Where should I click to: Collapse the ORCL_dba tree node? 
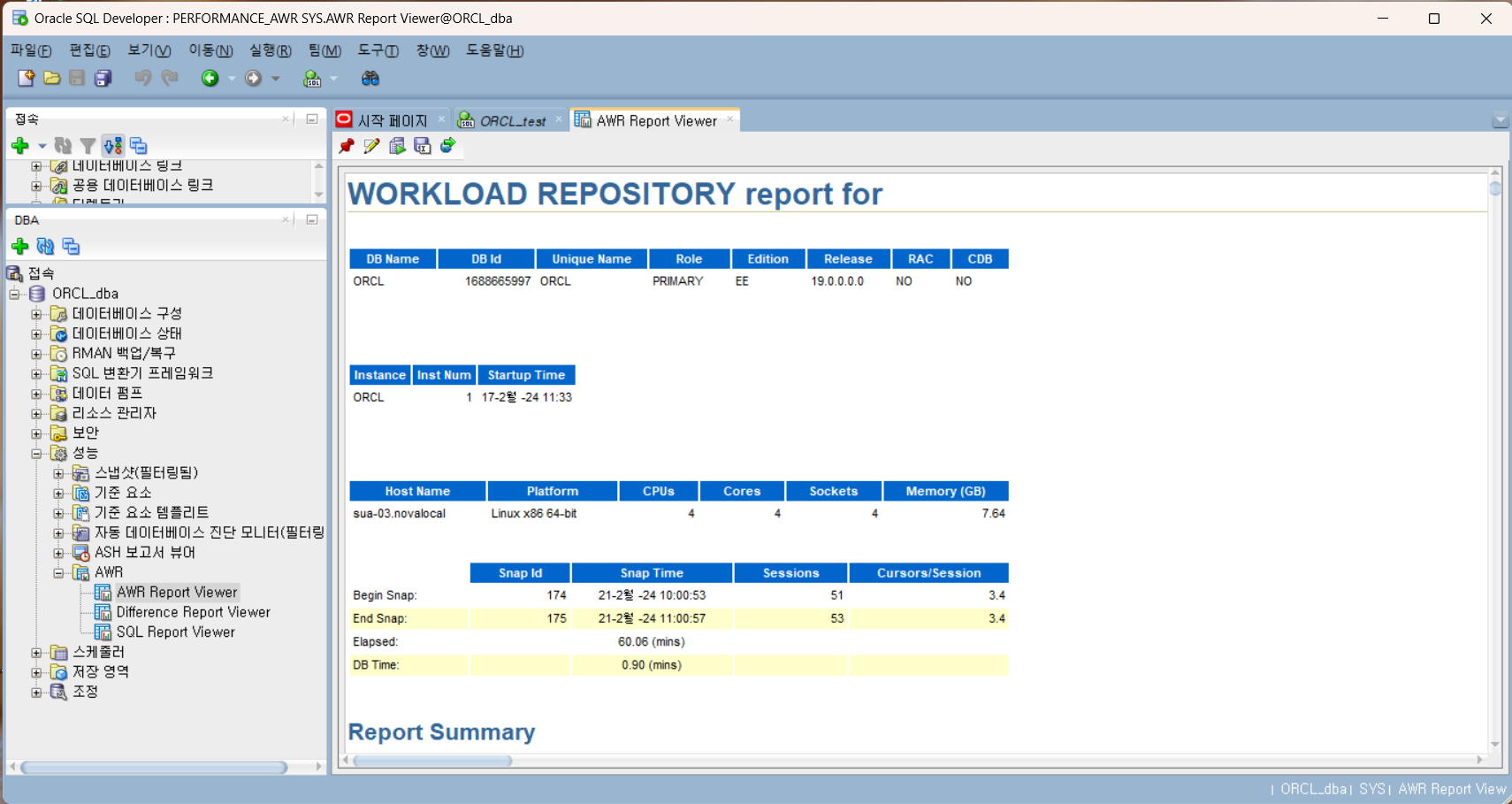pyautogui.click(x=15, y=294)
